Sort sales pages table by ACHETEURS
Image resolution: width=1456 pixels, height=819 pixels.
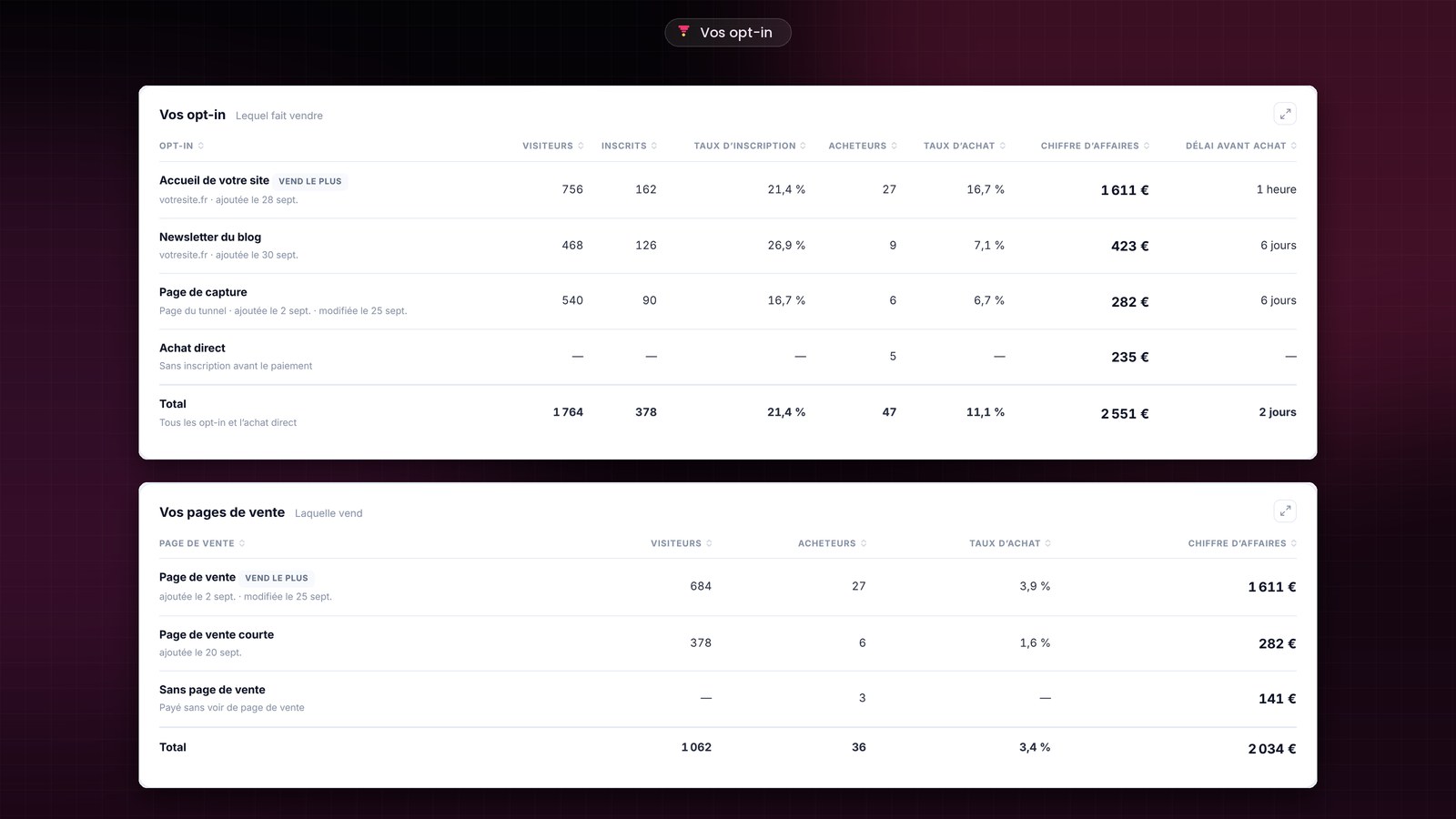832,543
